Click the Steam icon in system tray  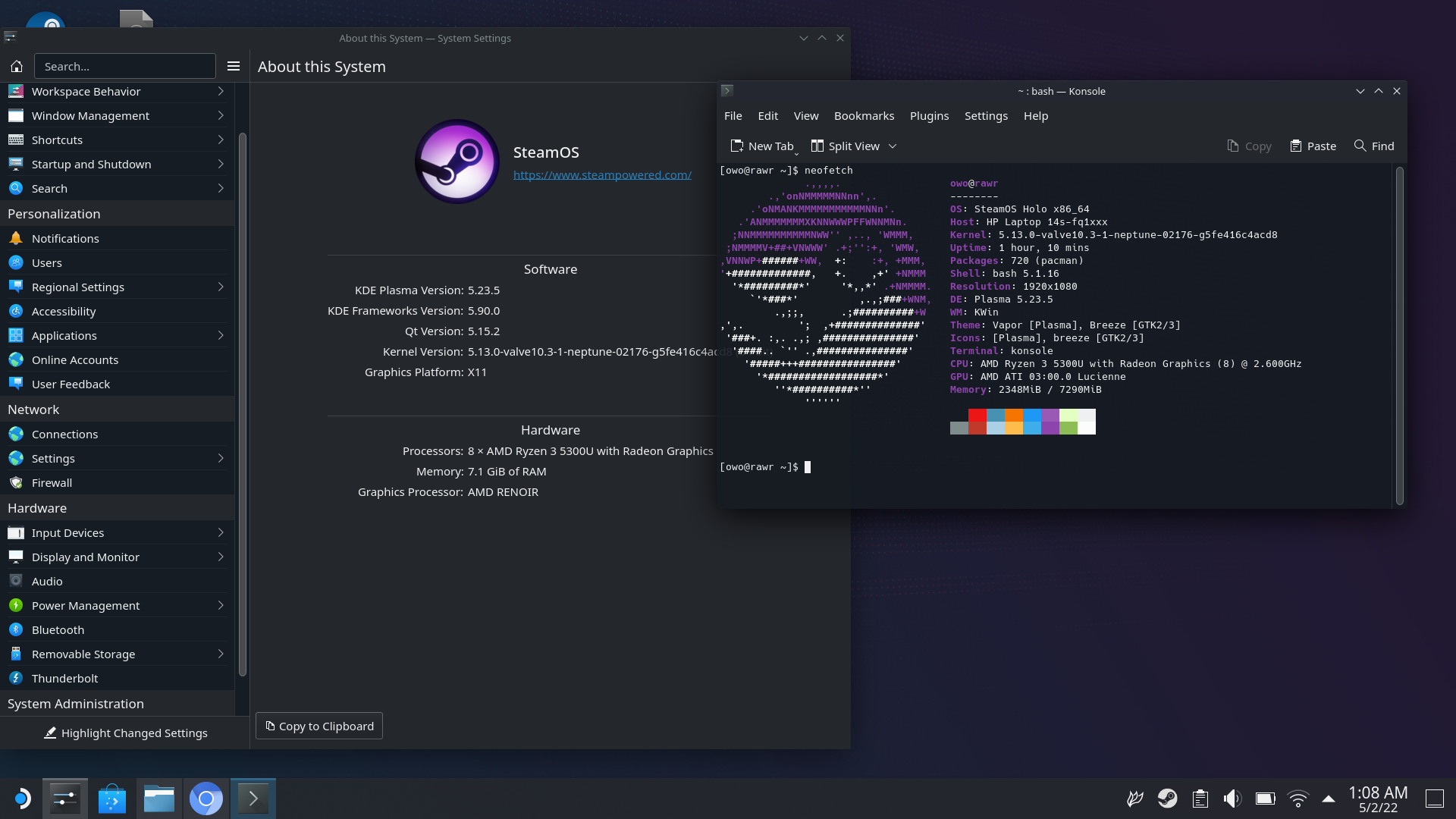1166,798
